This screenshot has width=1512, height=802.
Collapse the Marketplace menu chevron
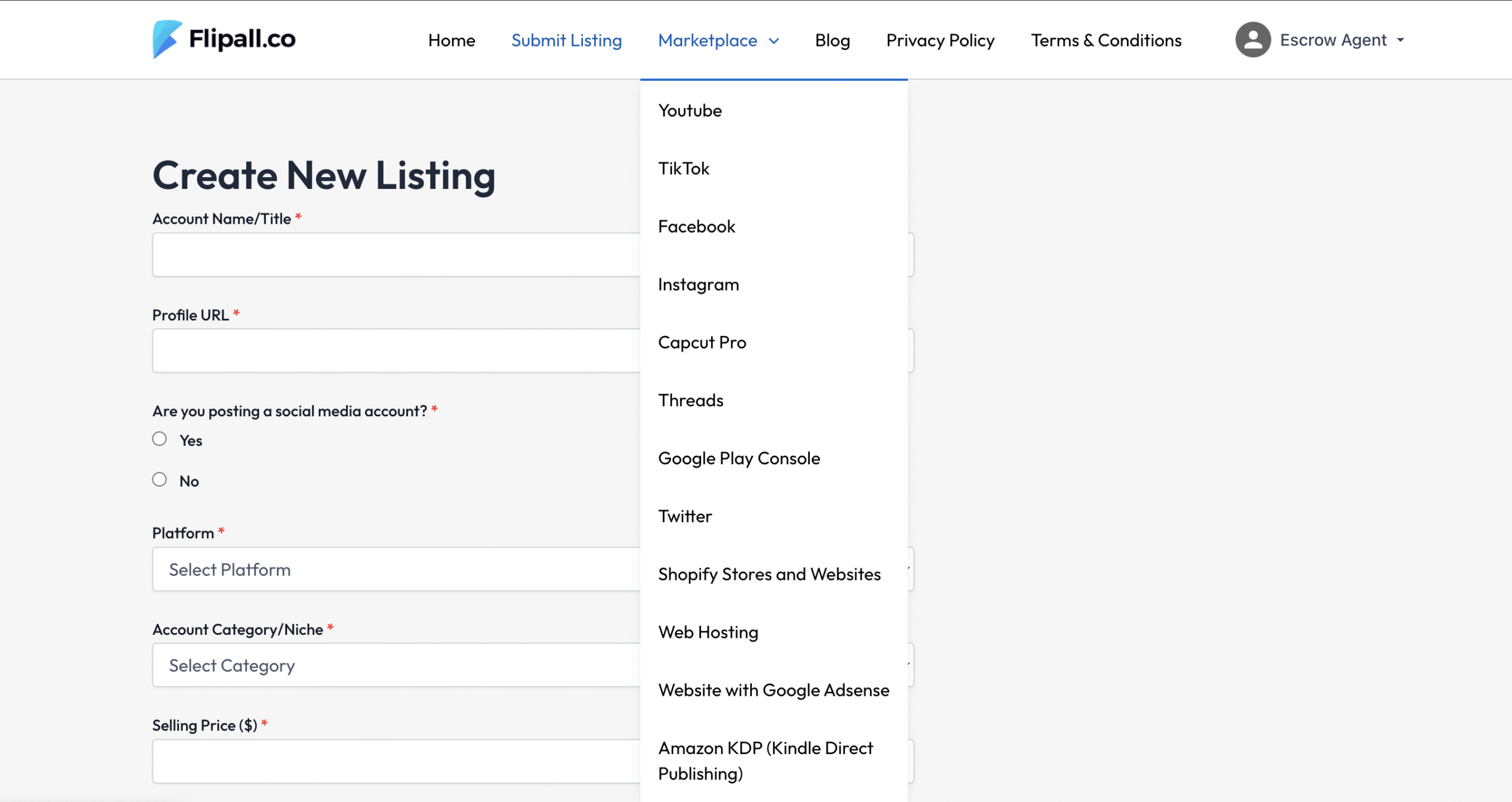coord(774,41)
